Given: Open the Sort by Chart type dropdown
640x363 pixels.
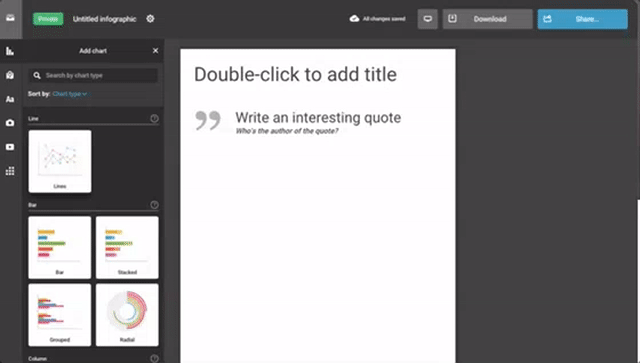Looking at the screenshot, I should (x=69, y=94).
